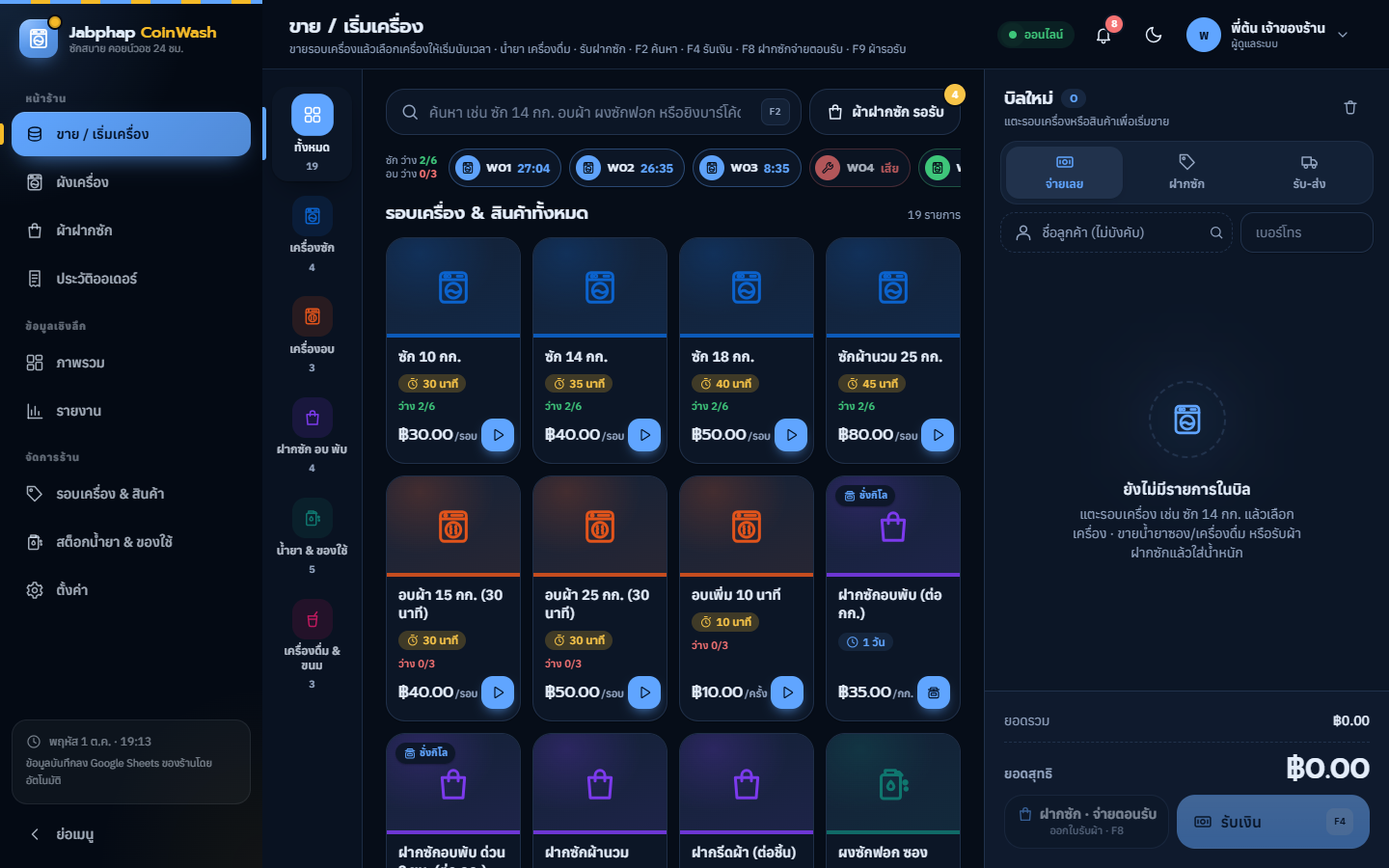The height and width of the screenshot is (868, 1389).
Task: Select broken machine W04 chip
Action: point(860,168)
